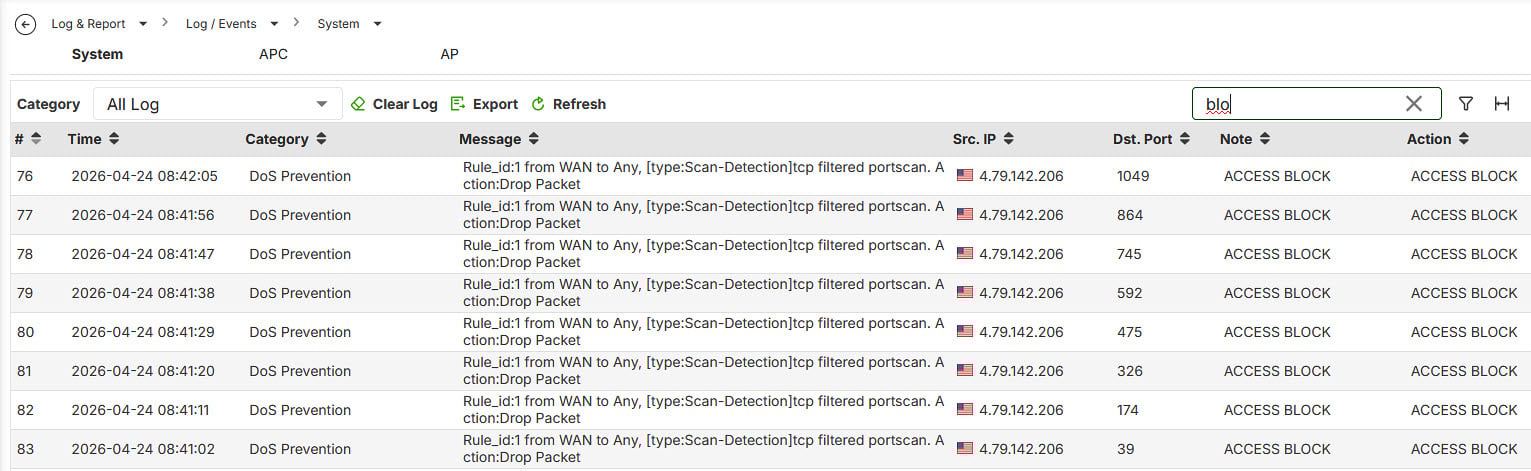Click the Export icon
The height and width of the screenshot is (471, 1531).
coord(458,104)
